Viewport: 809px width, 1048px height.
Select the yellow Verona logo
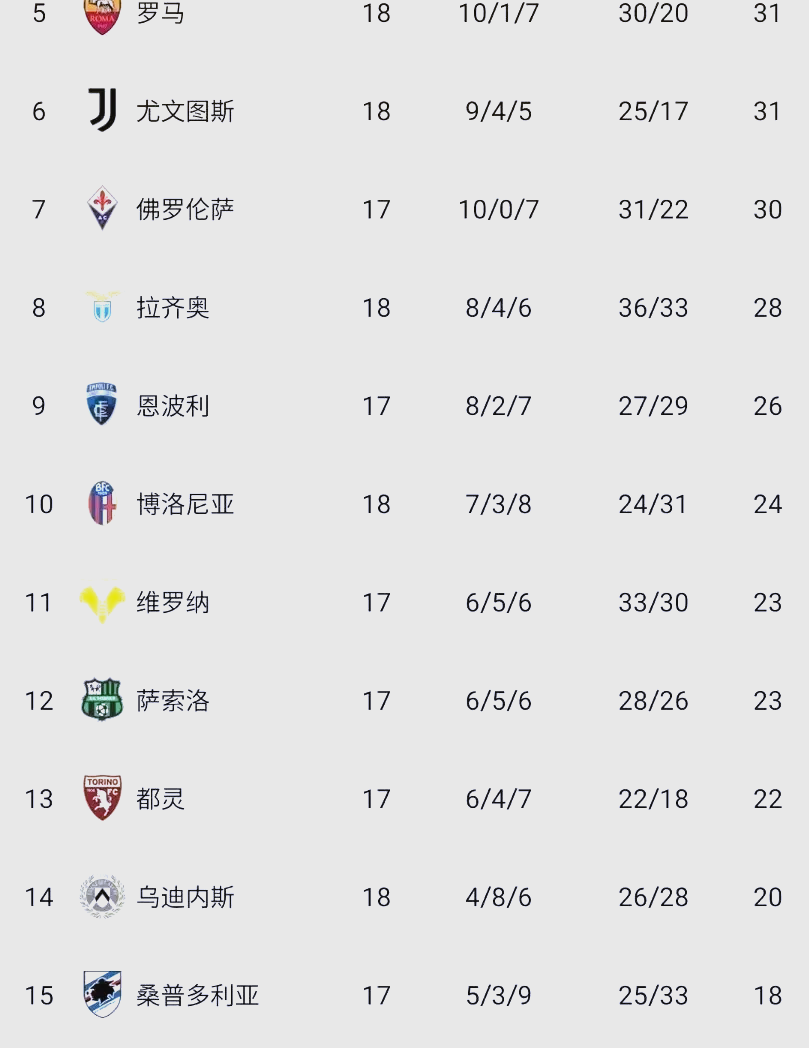[102, 603]
